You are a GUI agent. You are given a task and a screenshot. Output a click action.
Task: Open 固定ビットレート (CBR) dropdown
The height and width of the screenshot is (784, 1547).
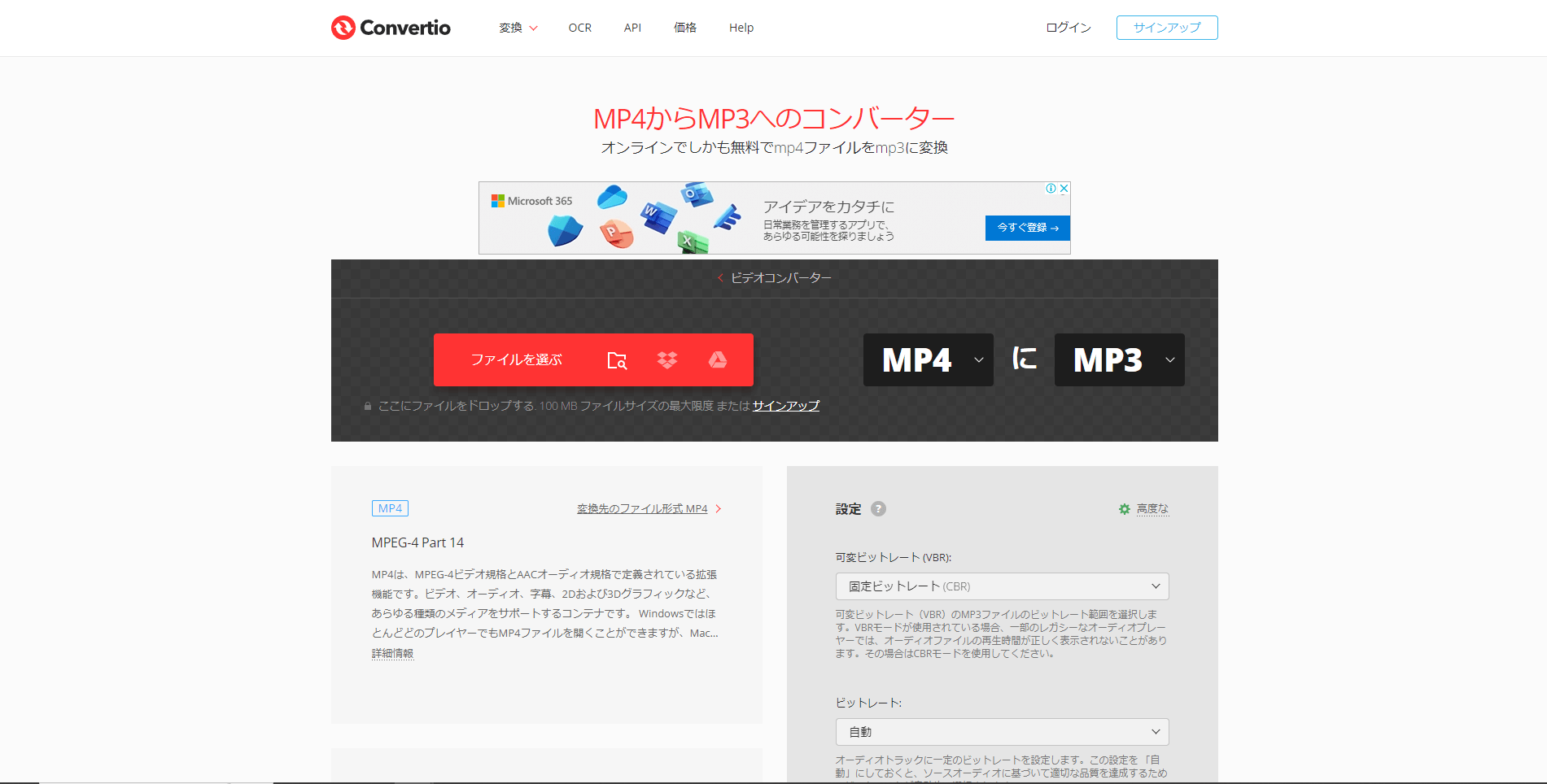tap(1003, 586)
